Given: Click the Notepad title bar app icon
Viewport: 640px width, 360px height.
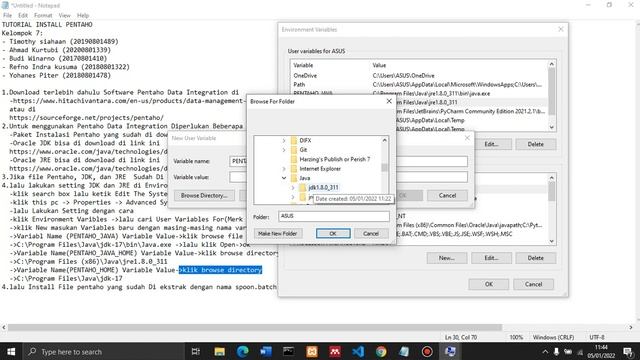Looking at the screenshot, I should coord(5,5).
